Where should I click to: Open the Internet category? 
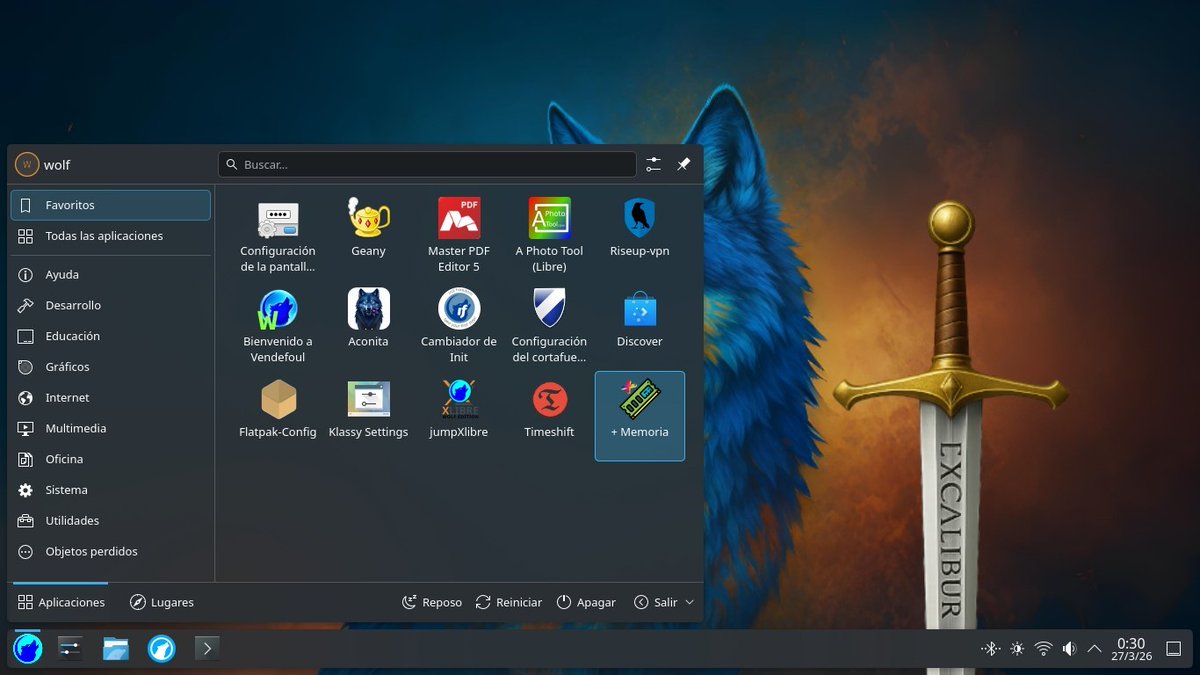(111, 398)
